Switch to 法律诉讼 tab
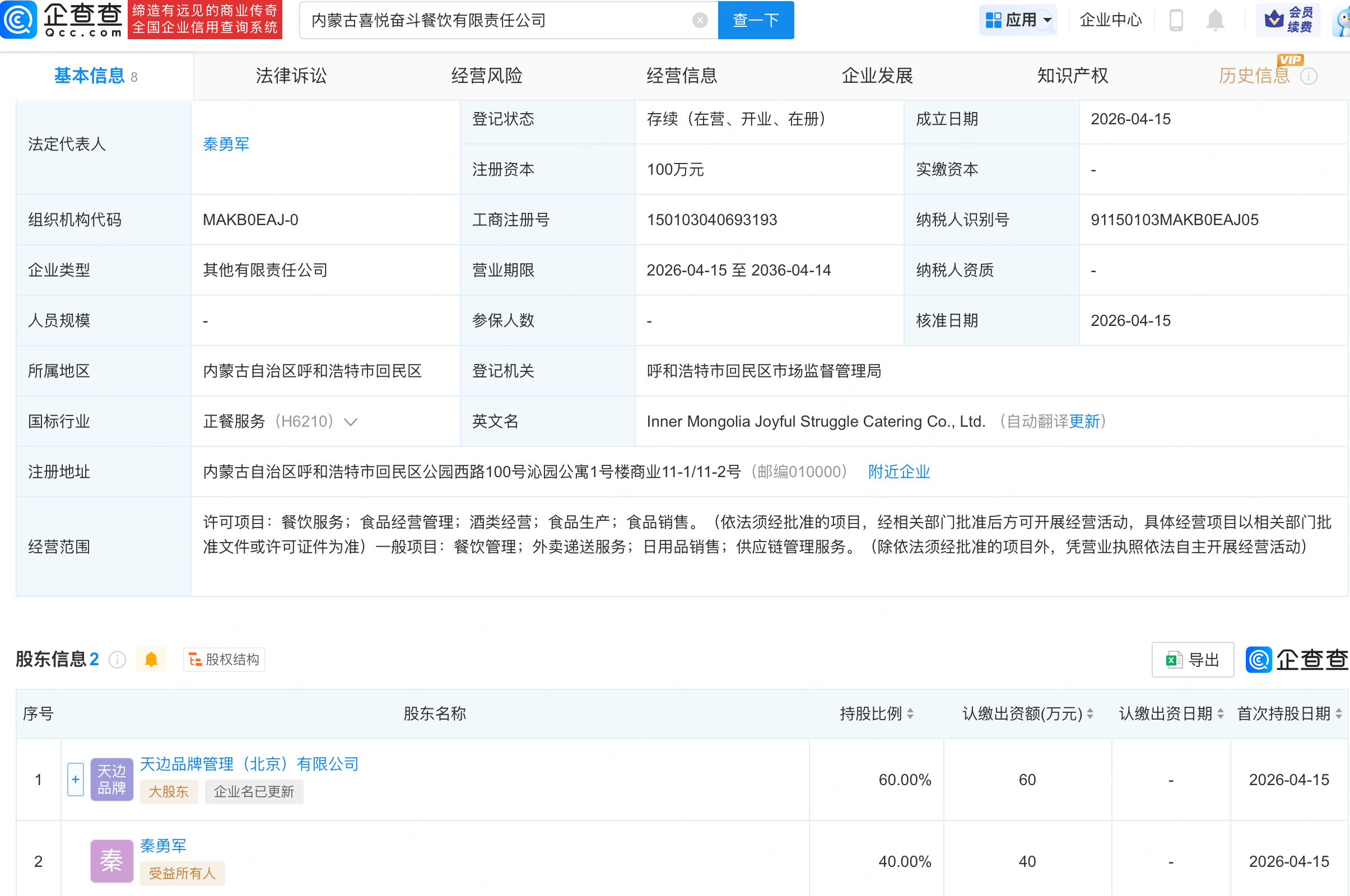This screenshot has width=1350, height=896. point(291,76)
